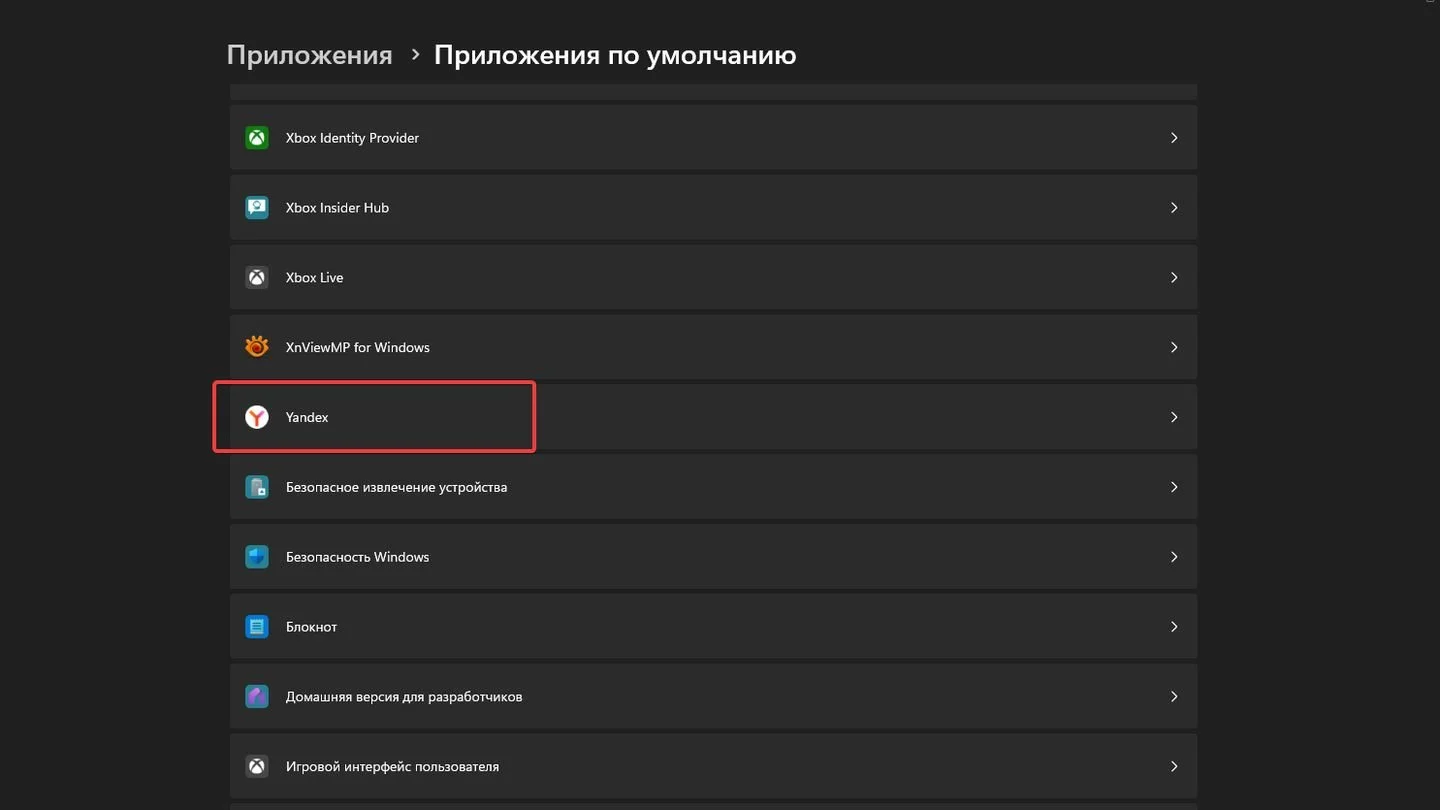Image resolution: width=1440 pixels, height=810 pixels.
Task: Click the XnViewMP for Windows icon
Action: pos(257,347)
